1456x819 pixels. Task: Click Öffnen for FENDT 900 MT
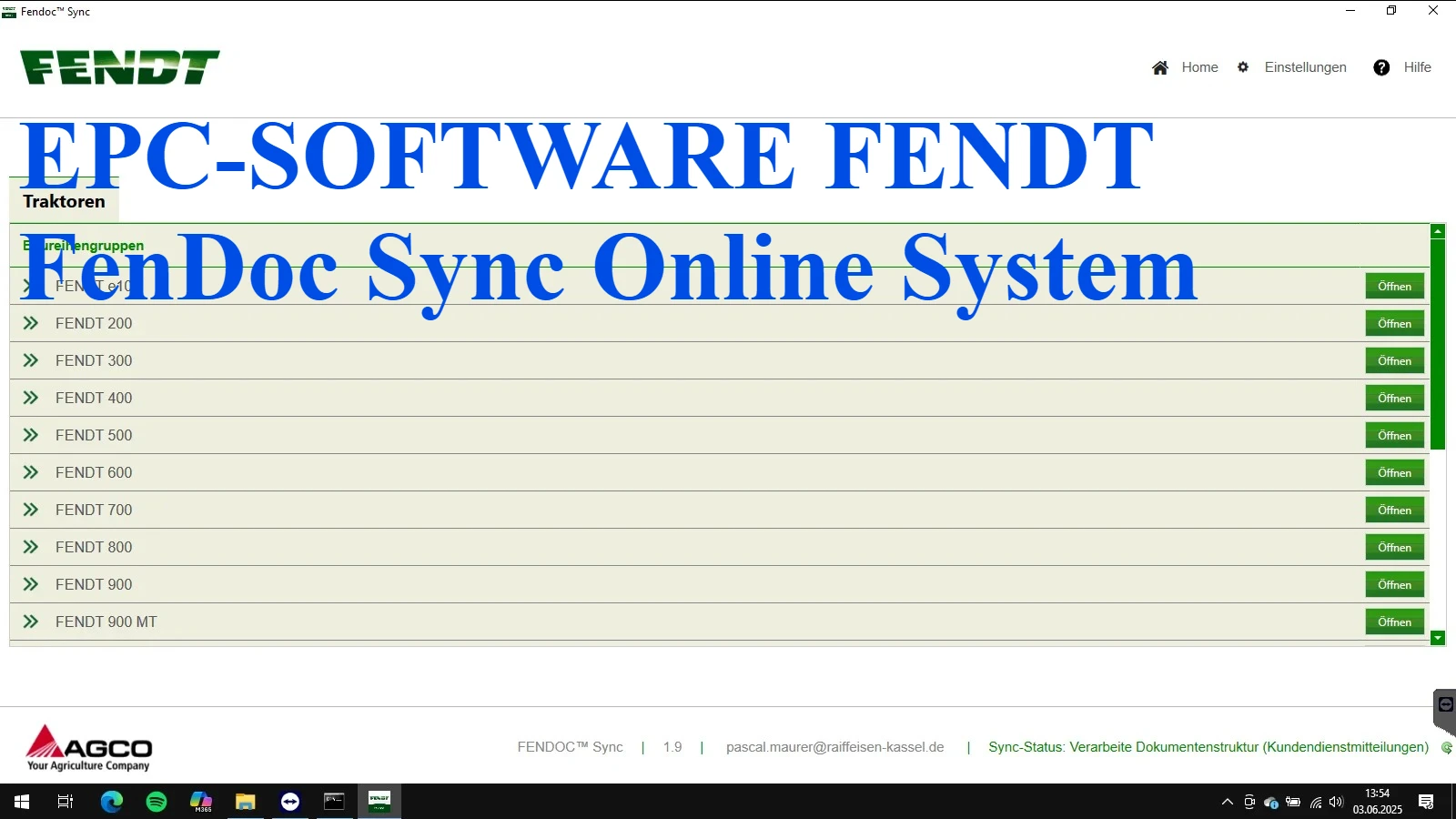(x=1394, y=622)
